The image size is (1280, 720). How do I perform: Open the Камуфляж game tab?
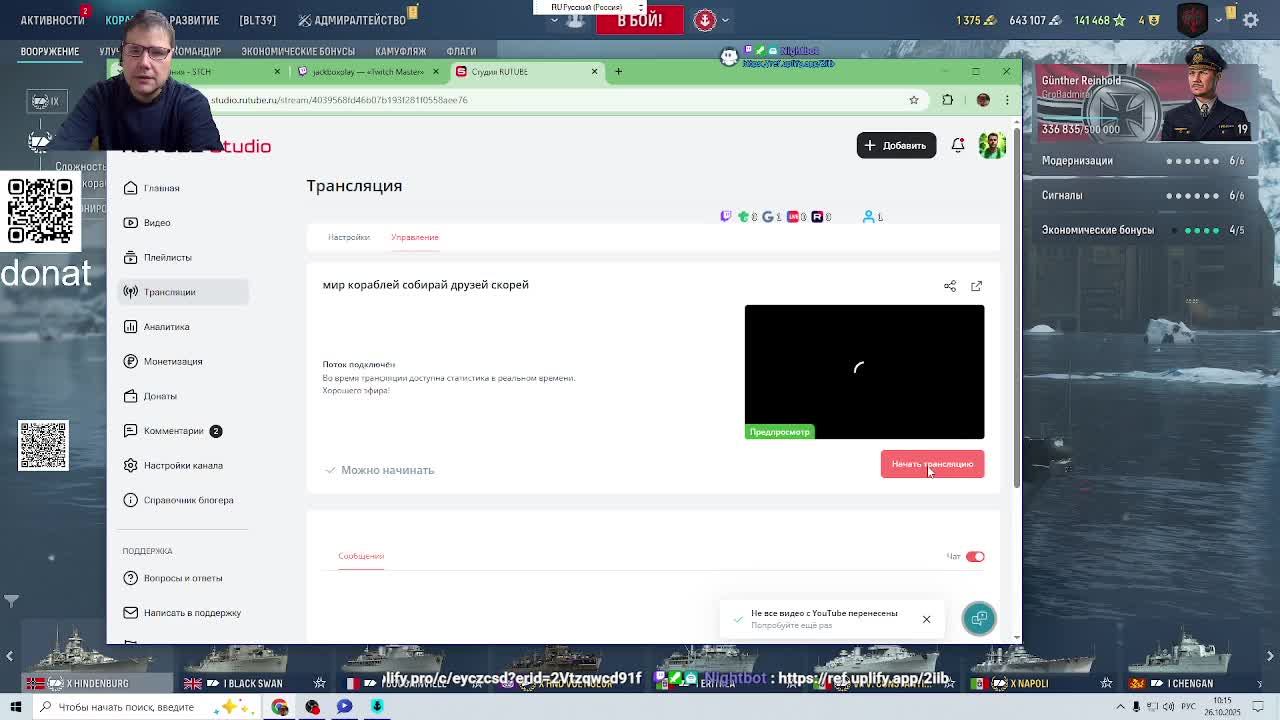(x=400, y=51)
